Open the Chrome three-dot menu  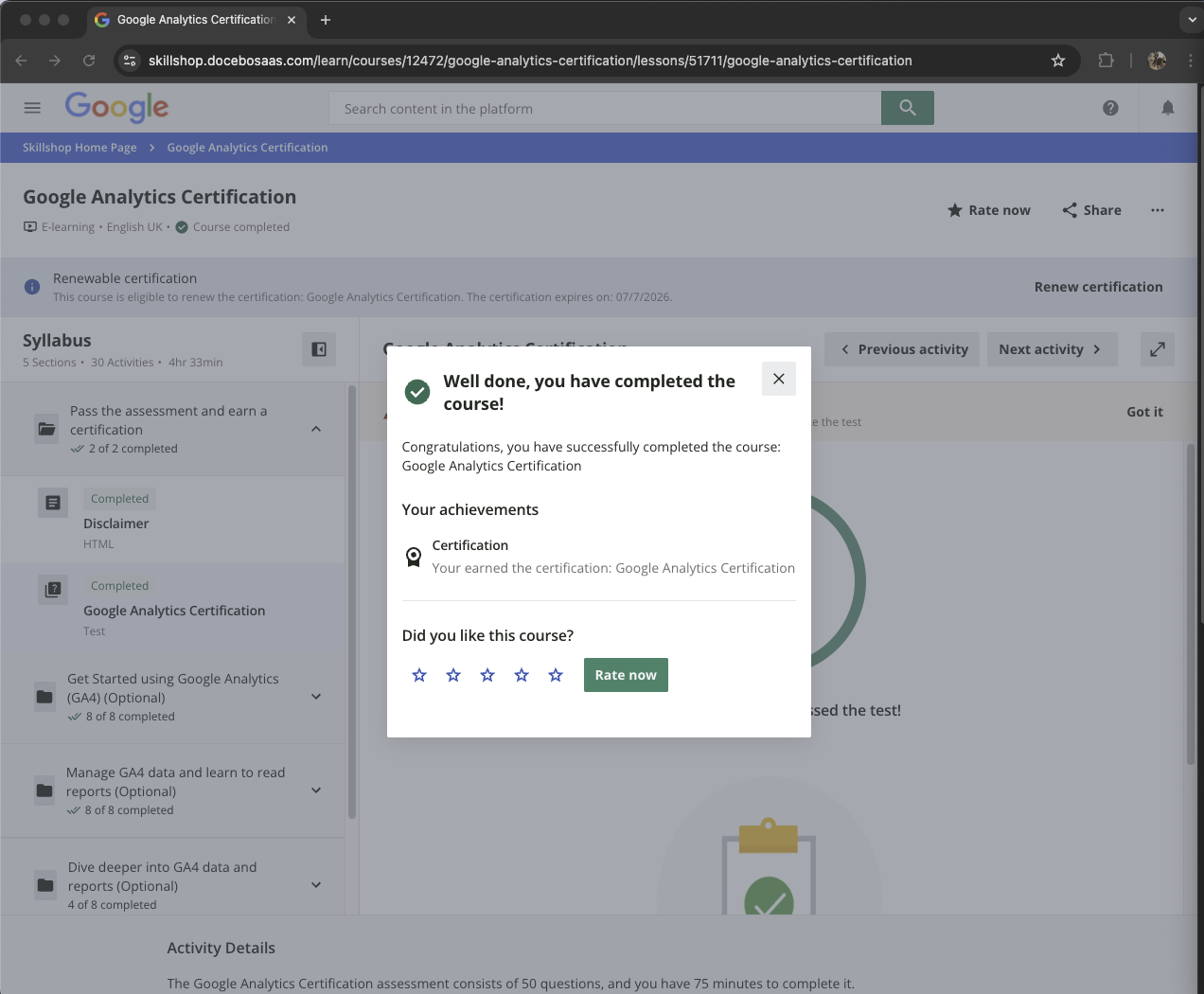coord(1191,61)
